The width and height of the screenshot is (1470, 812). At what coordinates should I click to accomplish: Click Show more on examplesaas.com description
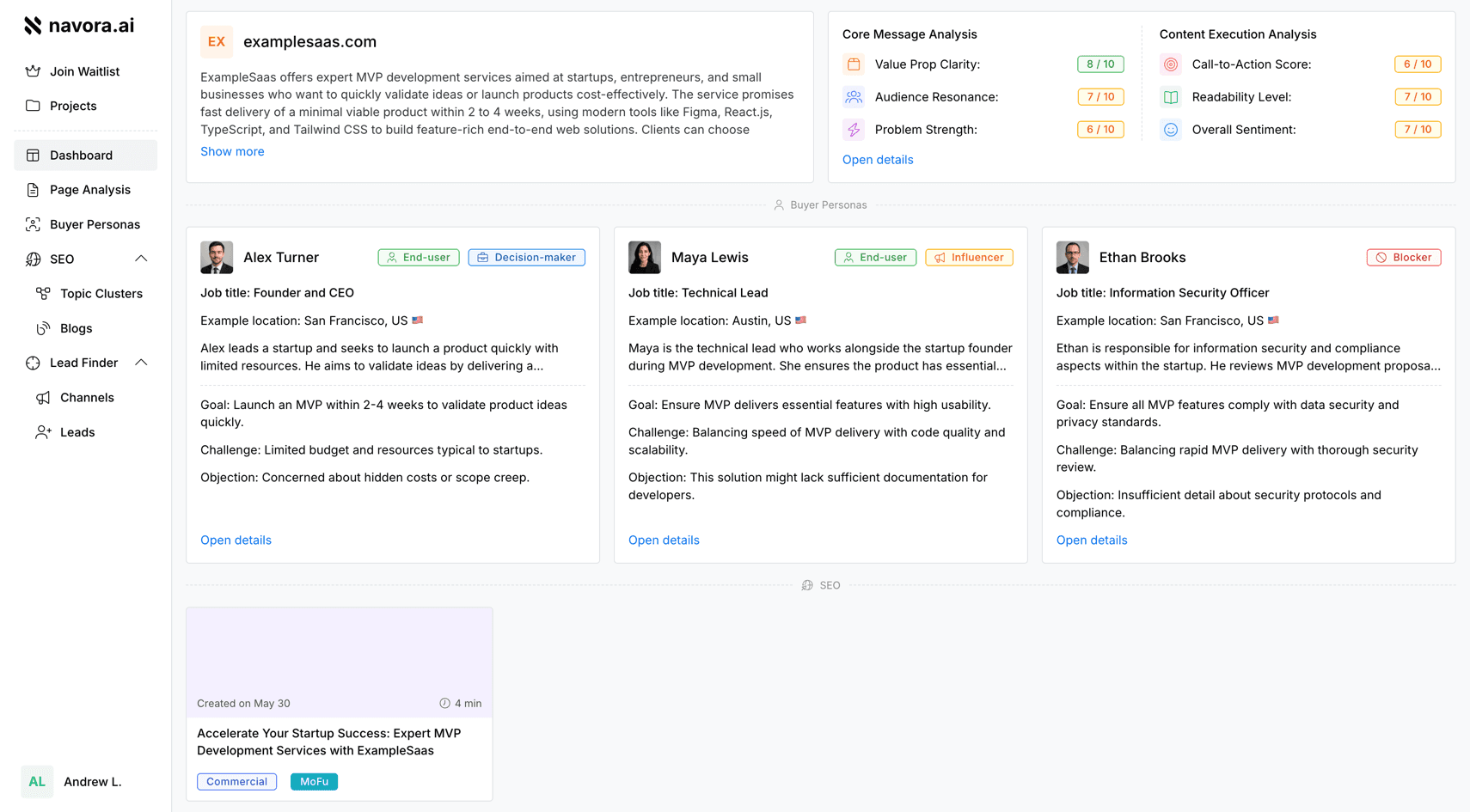point(232,151)
